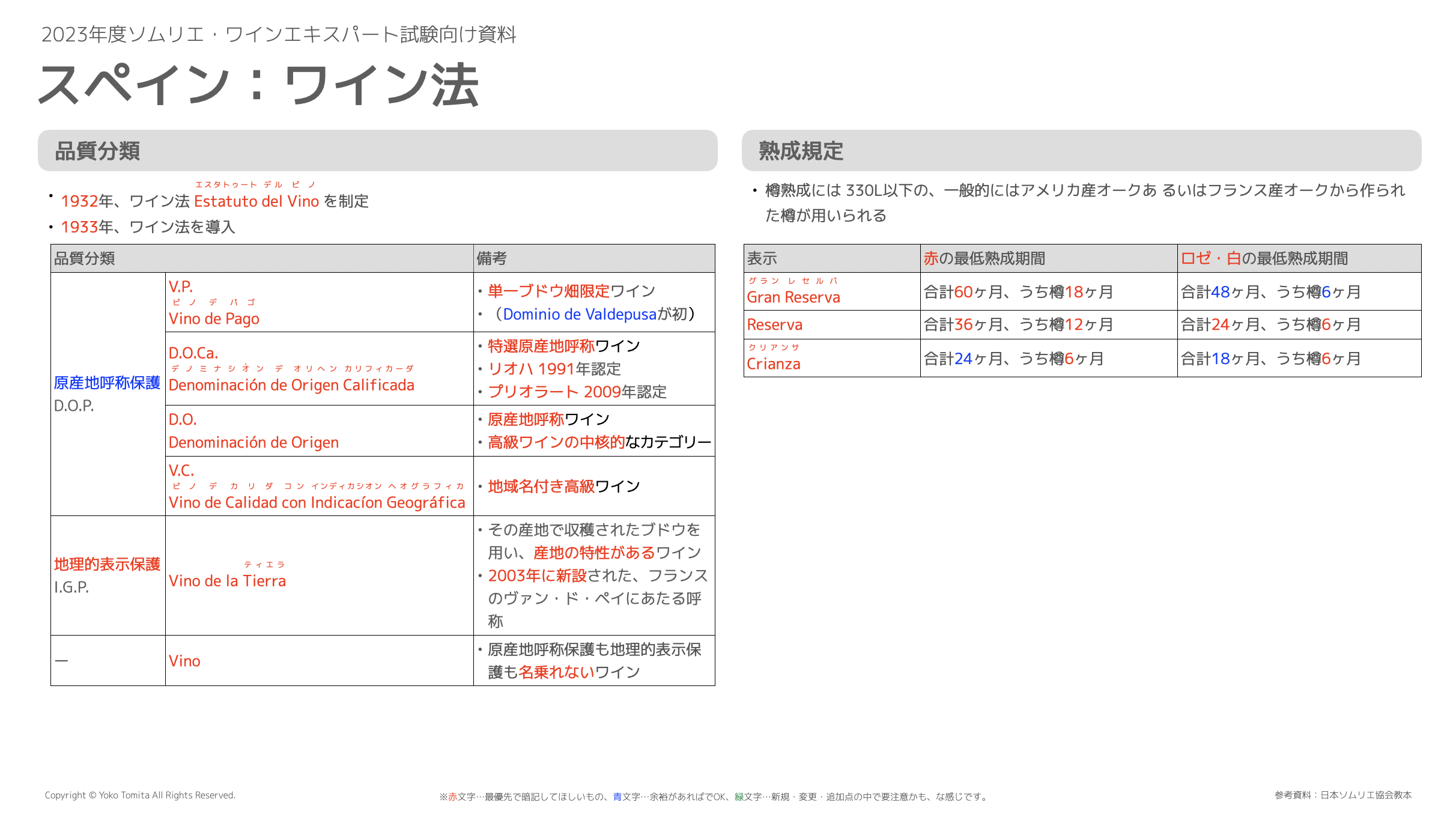Viewport: 1456px width, 817px height.
Task: Click the subtitle 2023年度ソムリエ・ワインエキスパート試験向け資料
Action: pos(279,34)
